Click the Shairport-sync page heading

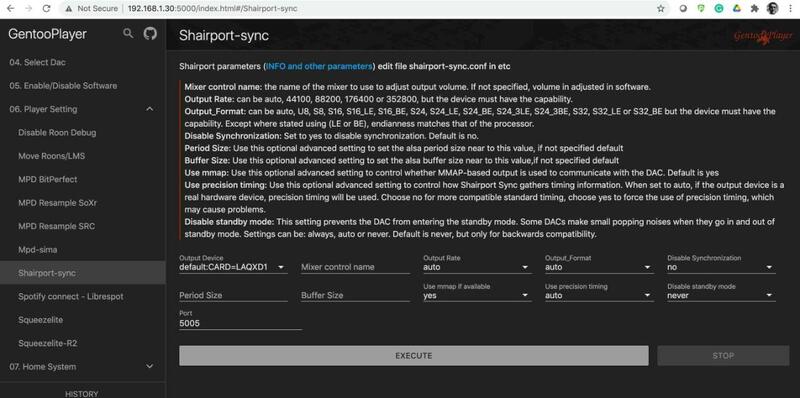click(224, 36)
